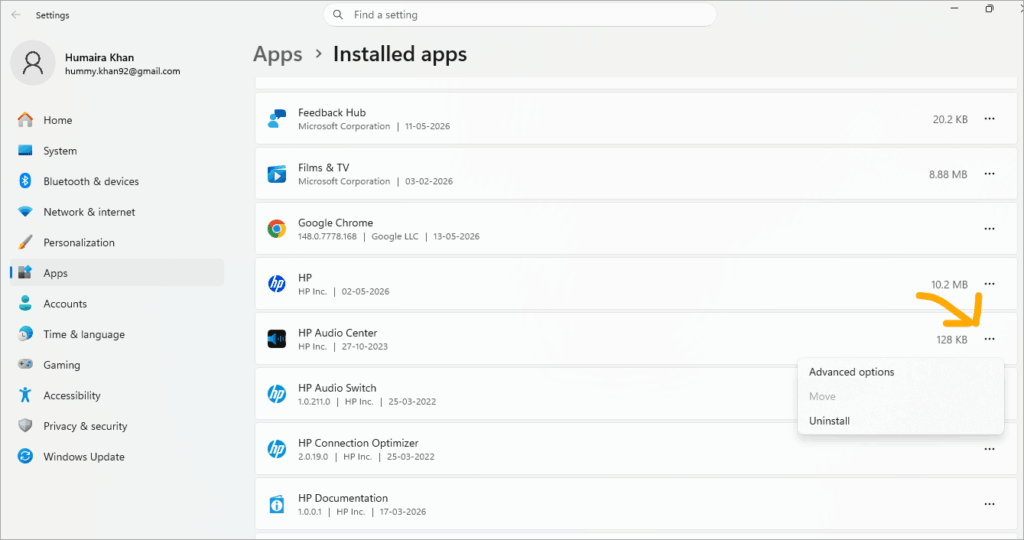Select the Network & internet icon
This screenshot has width=1024, height=540.
point(25,212)
